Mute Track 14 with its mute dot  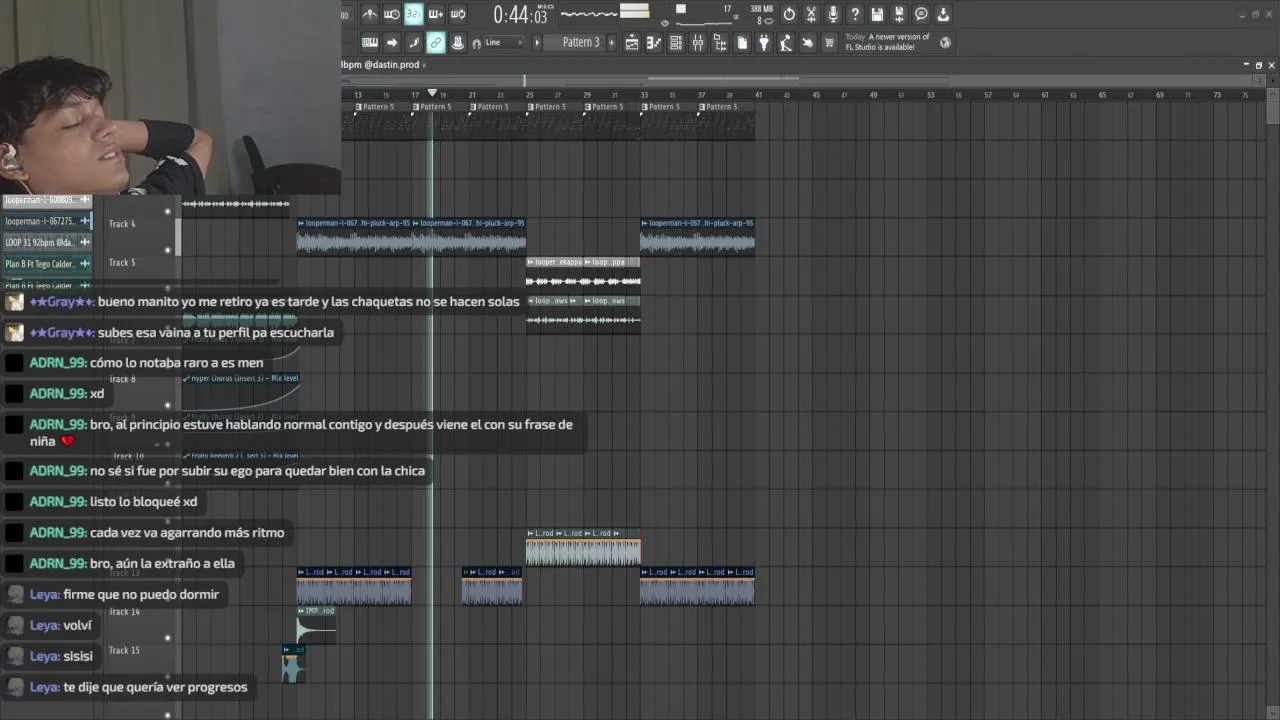pyautogui.click(x=167, y=638)
